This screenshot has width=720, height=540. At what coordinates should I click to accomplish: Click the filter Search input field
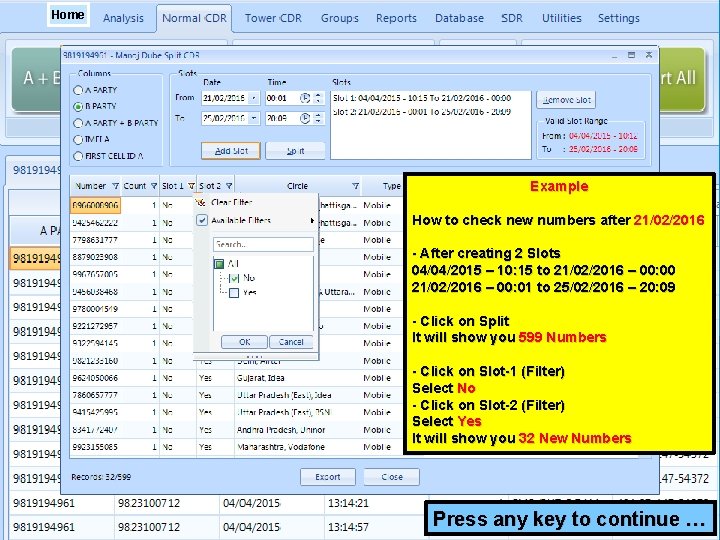[263, 244]
